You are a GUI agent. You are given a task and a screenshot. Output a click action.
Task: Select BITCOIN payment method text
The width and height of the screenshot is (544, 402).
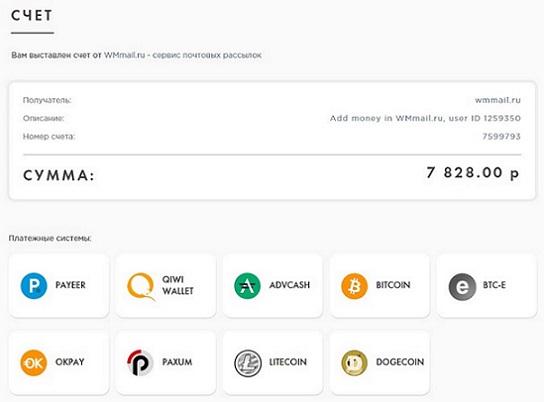click(393, 285)
